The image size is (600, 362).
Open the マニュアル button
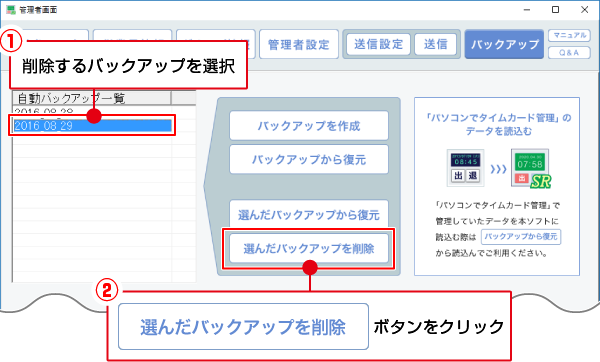pos(569,35)
